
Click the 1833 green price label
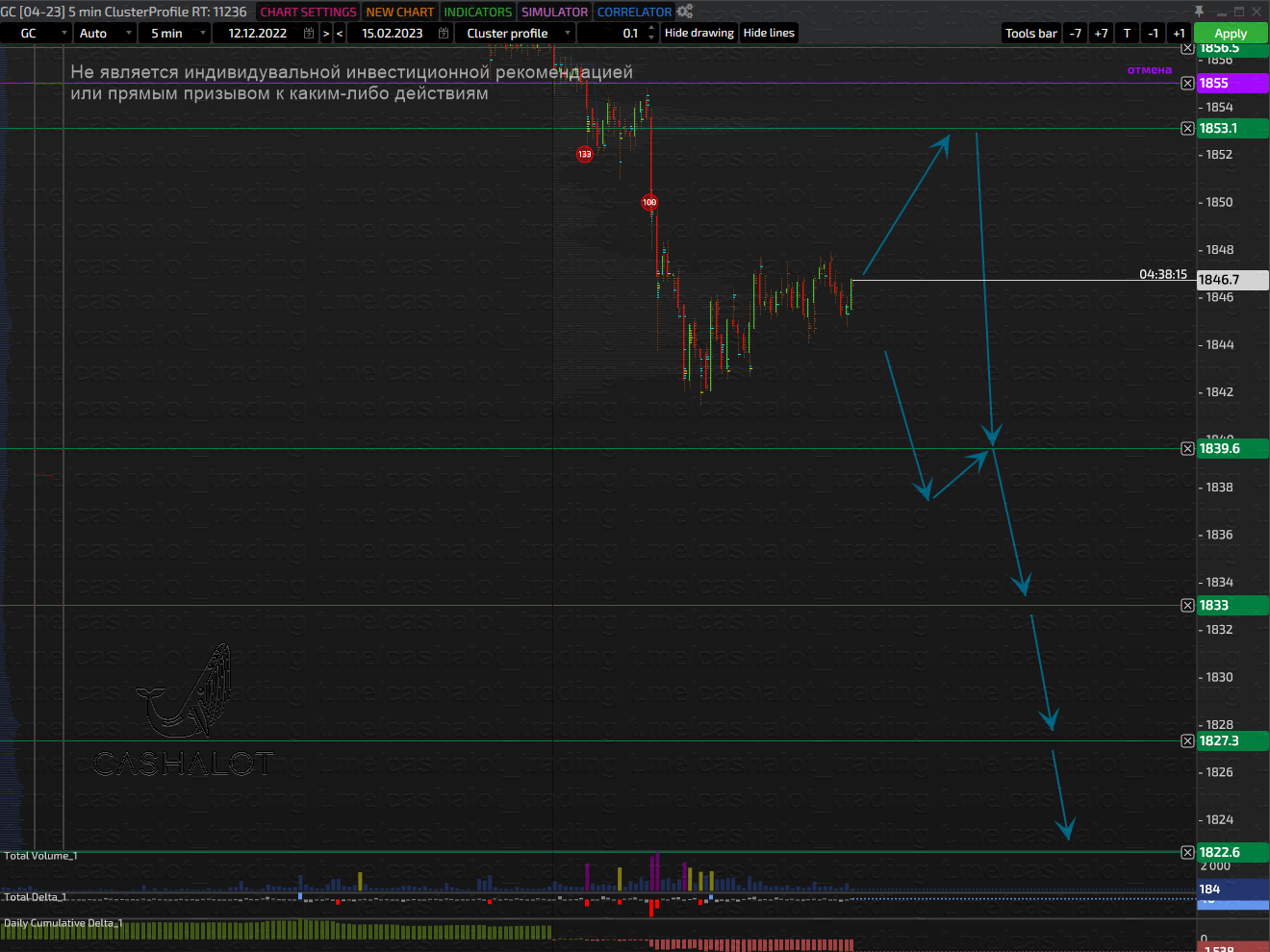point(1232,606)
